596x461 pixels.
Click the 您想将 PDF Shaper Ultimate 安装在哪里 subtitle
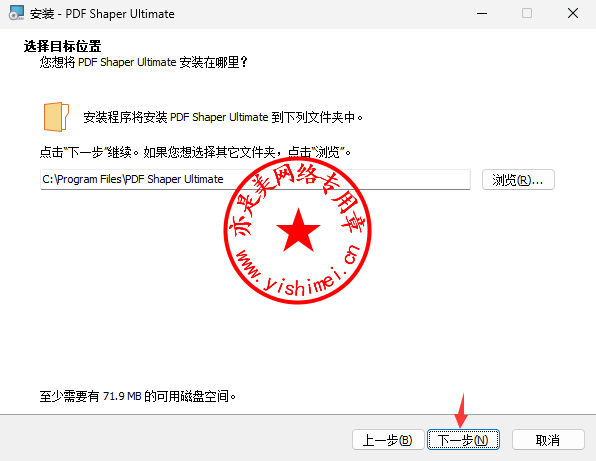144,62
